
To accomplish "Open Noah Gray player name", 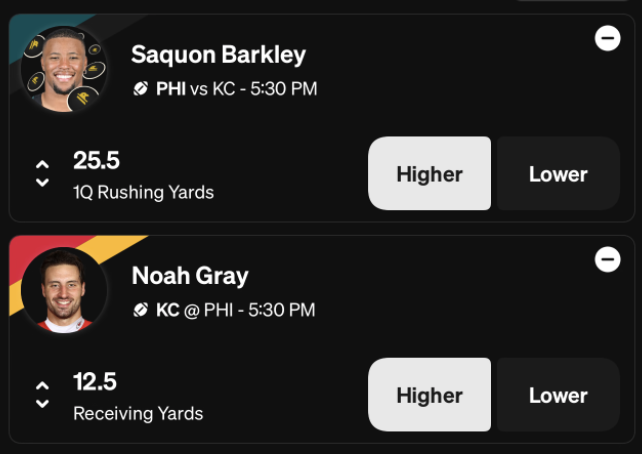I will click(x=190, y=276).
